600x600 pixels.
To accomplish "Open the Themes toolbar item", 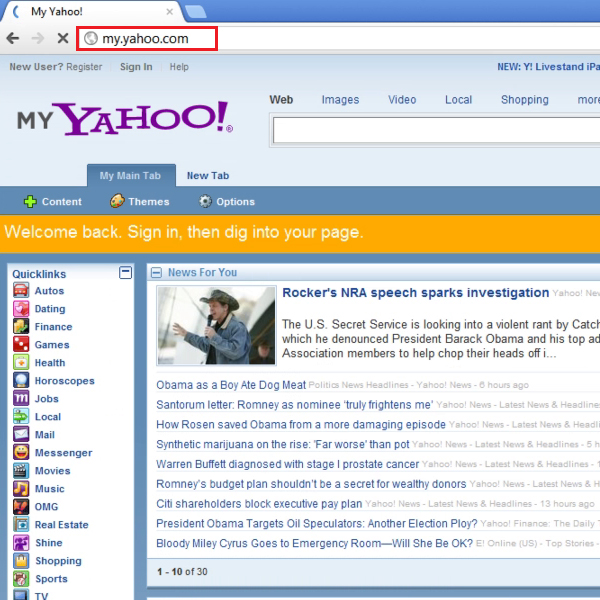I will [x=140, y=201].
